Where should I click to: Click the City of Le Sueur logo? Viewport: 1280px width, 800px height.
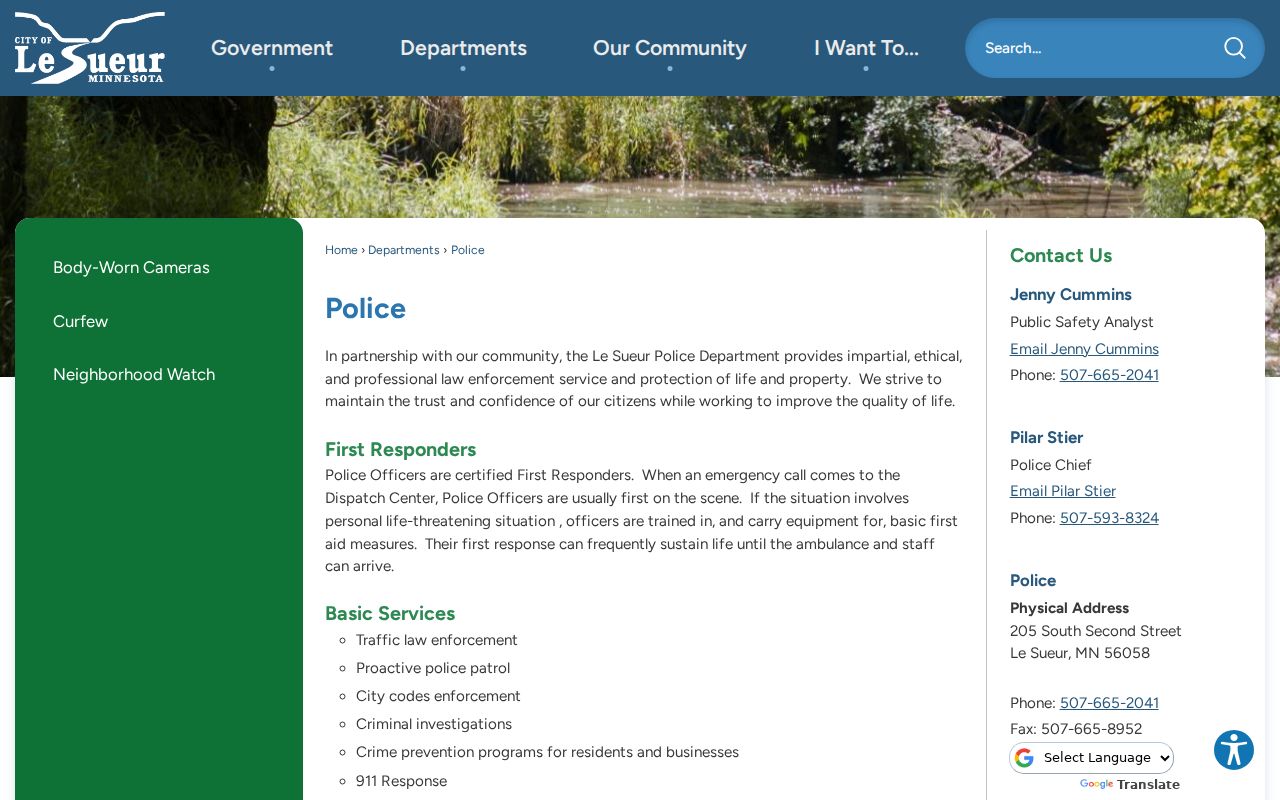pyautogui.click(x=90, y=48)
